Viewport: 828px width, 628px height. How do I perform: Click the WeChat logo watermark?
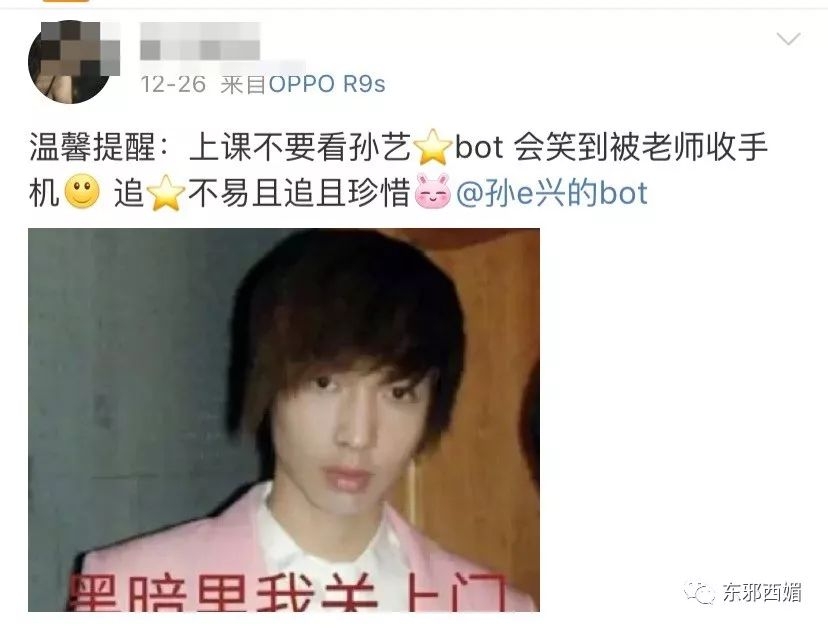[700, 592]
